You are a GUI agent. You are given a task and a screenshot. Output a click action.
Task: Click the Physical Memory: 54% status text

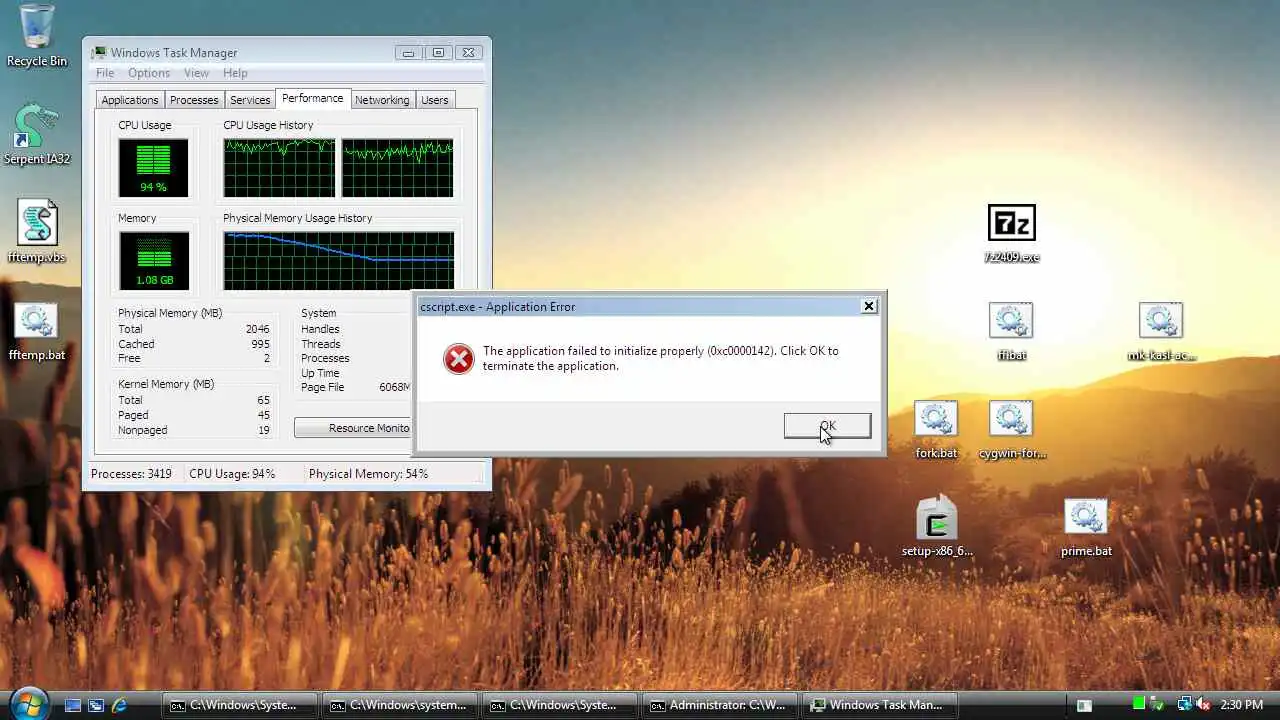[368, 474]
